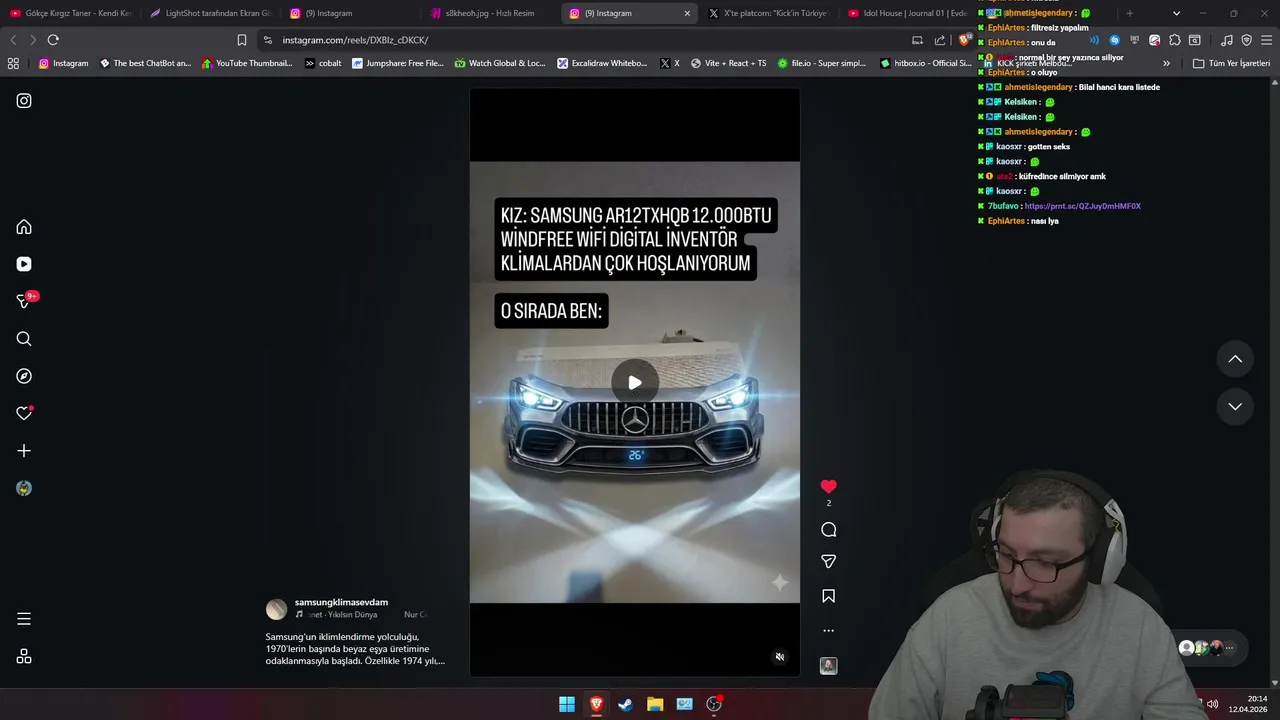Viewport: 1280px width, 720px height.
Task: Open the browser Extensions puzzle icon
Action: click(x=1175, y=40)
